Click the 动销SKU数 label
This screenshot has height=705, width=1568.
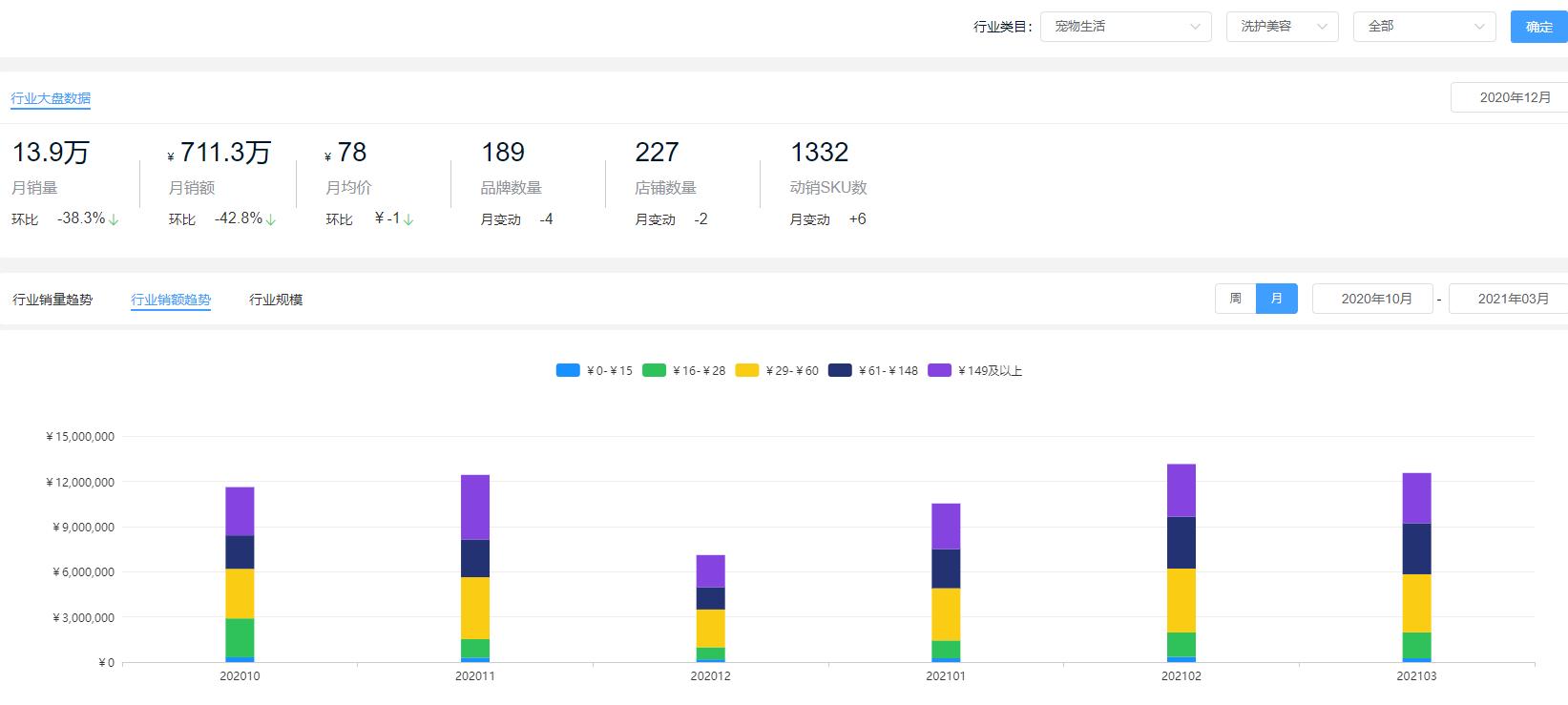828,188
